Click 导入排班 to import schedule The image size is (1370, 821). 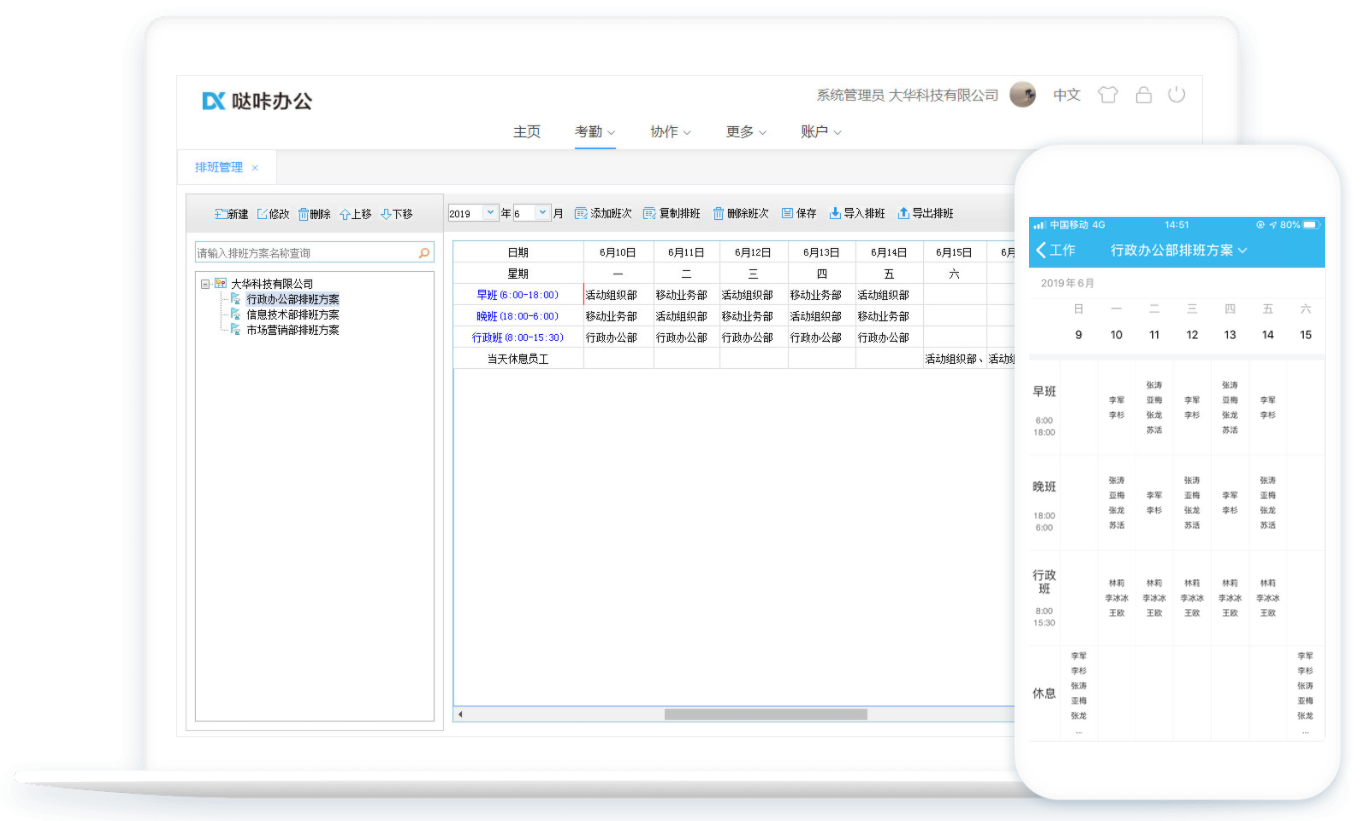tap(857, 213)
